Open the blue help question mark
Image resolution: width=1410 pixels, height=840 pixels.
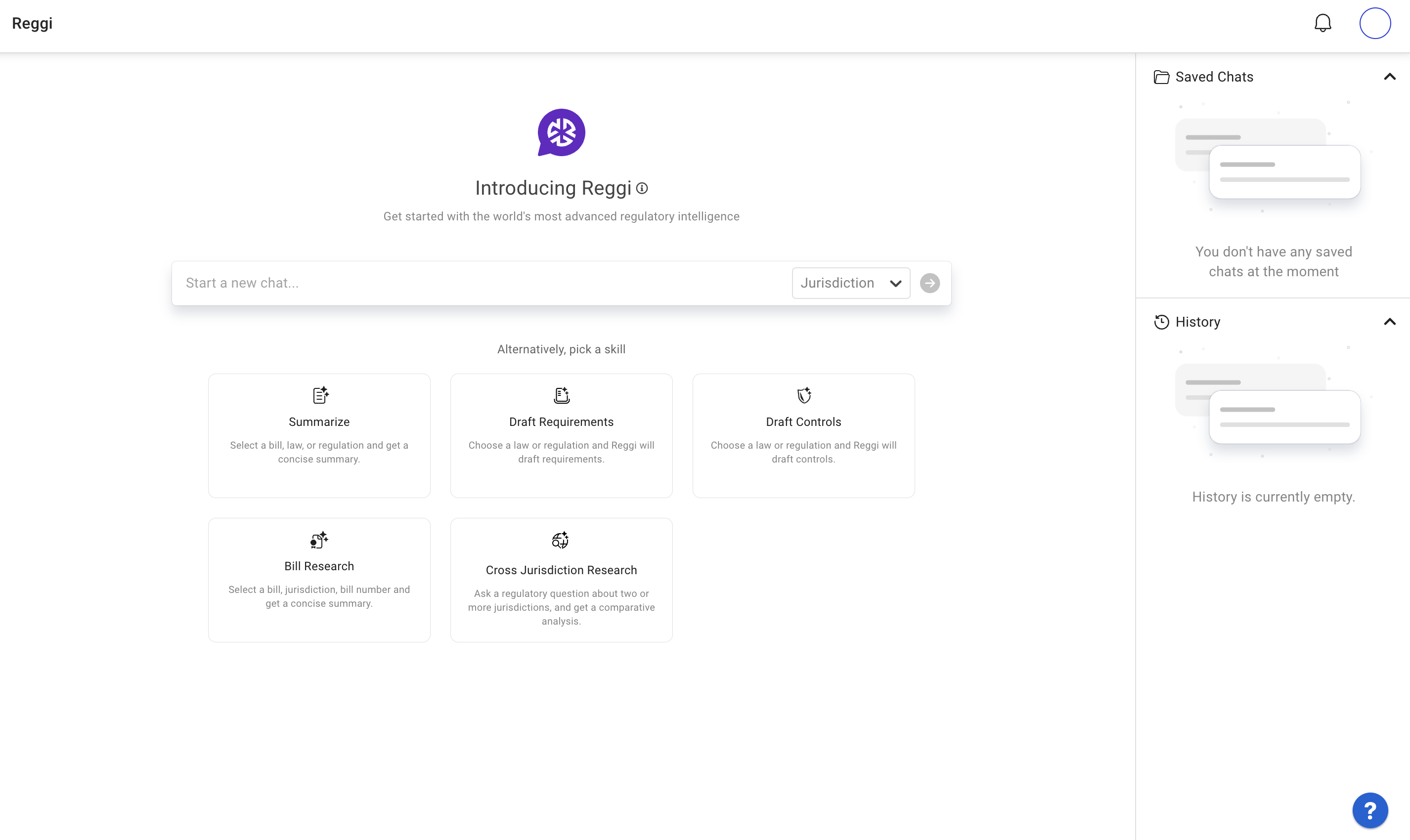[x=1369, y=810]
